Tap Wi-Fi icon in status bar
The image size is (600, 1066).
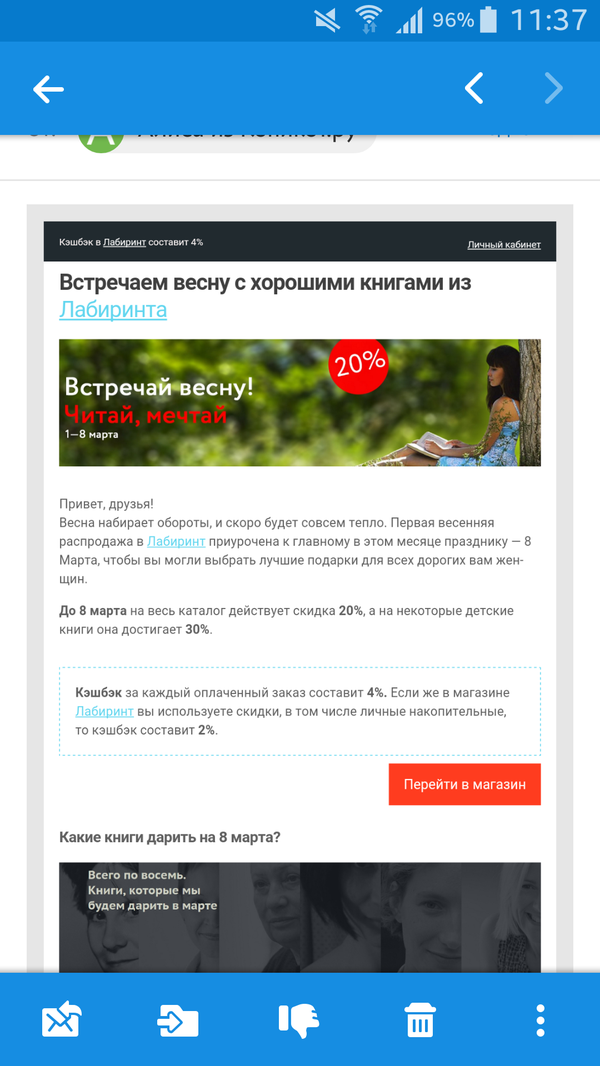(369, 20)
